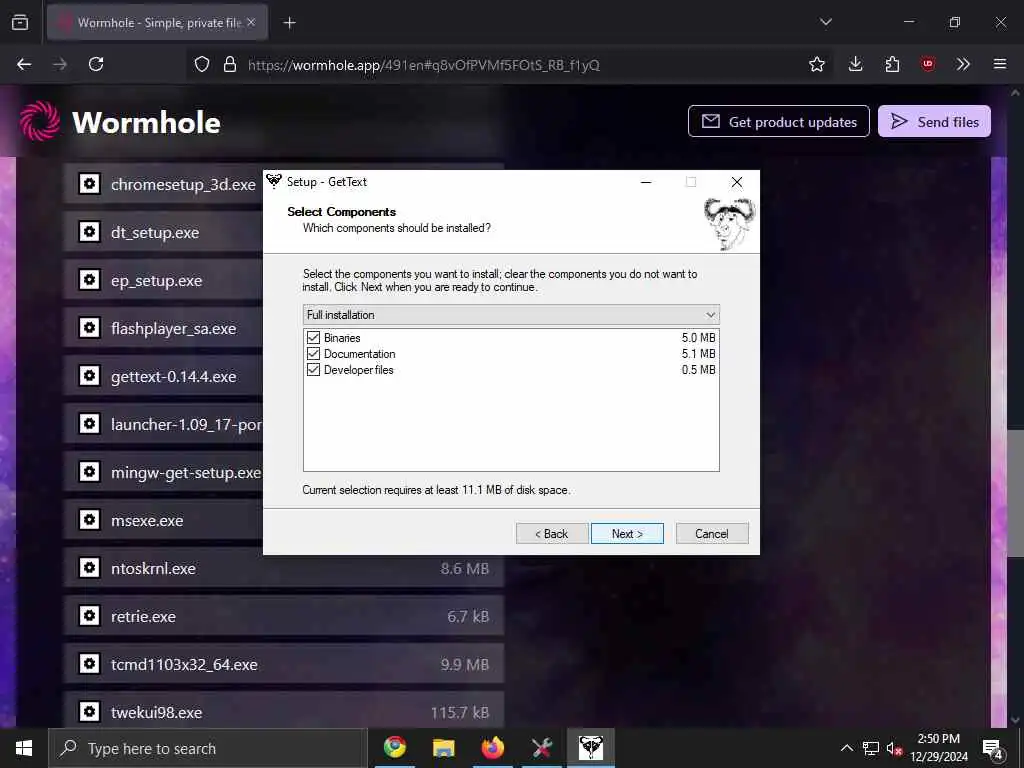Screen dimensions: 1024x768
Task: Click the msexe.exe file name
Action: [147, 520]
